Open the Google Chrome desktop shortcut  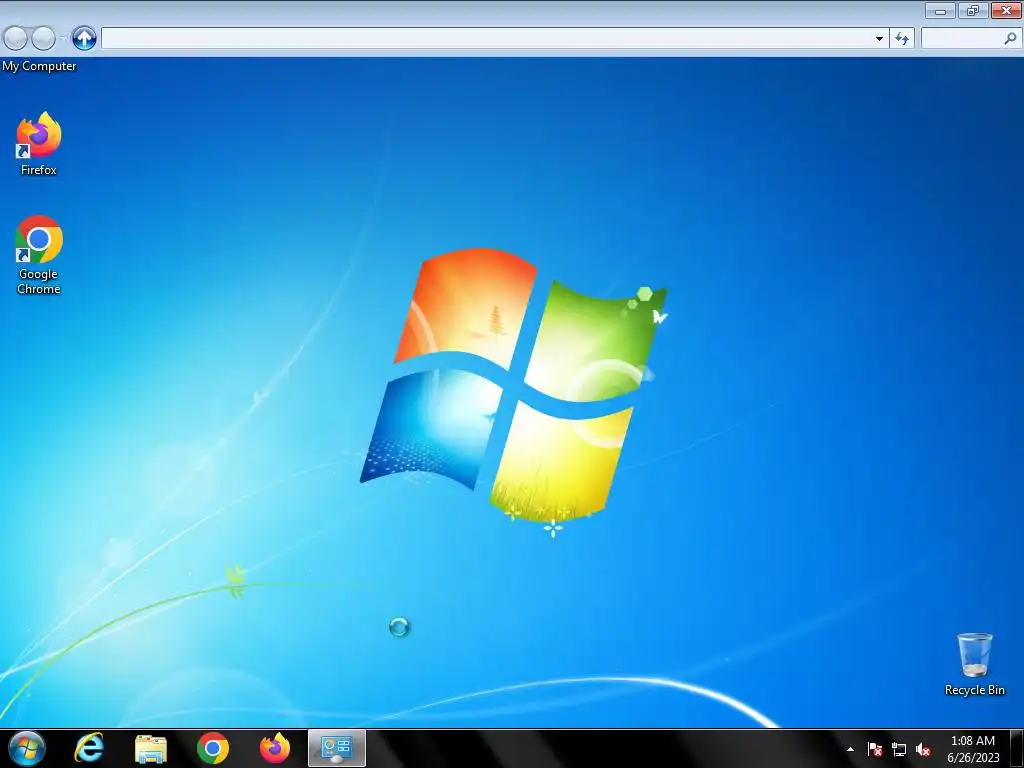[39, 255]
